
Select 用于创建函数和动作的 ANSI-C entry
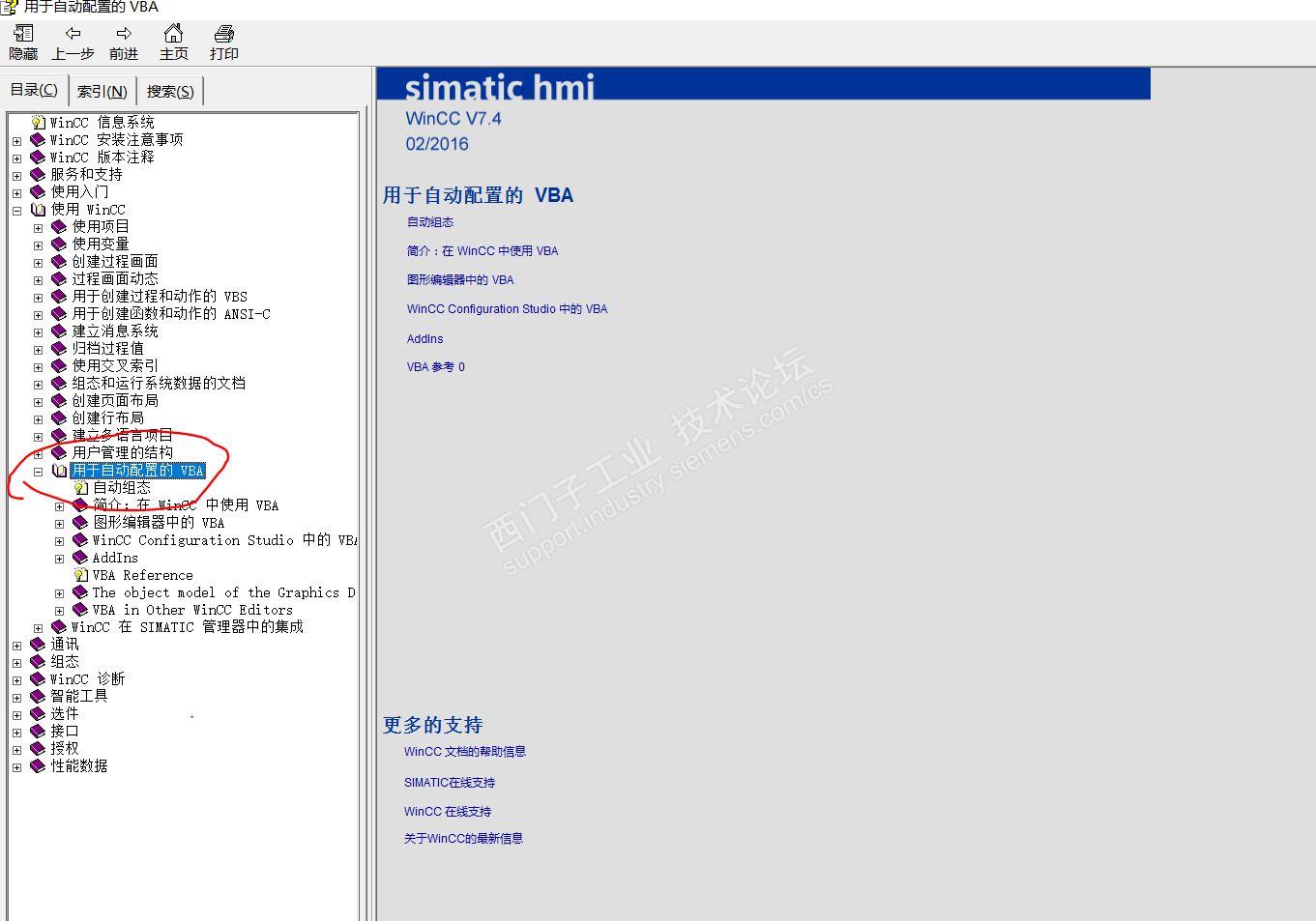(171, 314)
